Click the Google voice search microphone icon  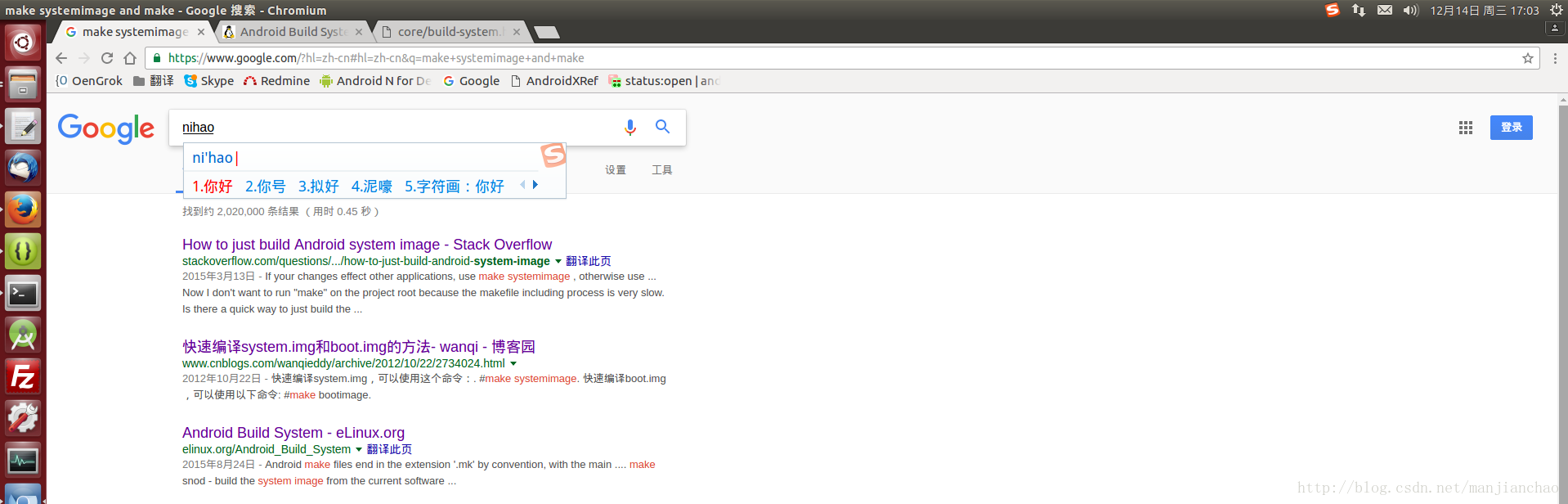[x=629, y=128]
